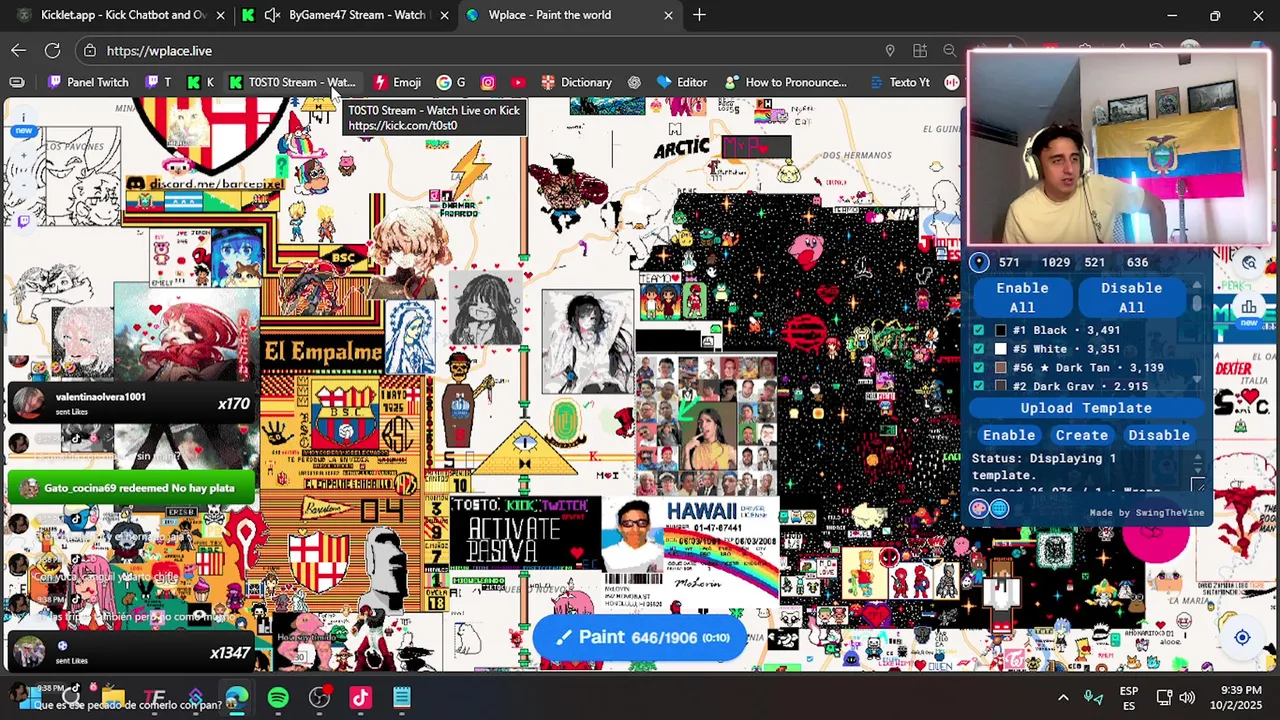The height and width of the screenshot is (720, 1280).
Task: Open File Explorer folder in taskbar
Action: tap(113, 697)
